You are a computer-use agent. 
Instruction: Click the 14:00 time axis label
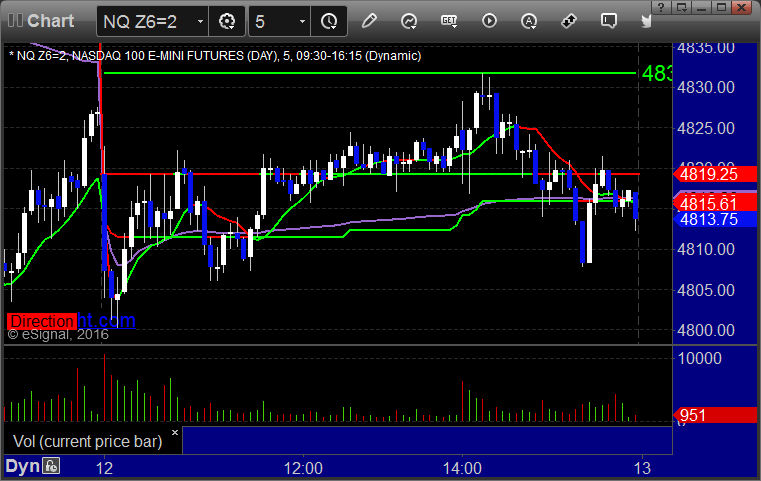(462, 468)
